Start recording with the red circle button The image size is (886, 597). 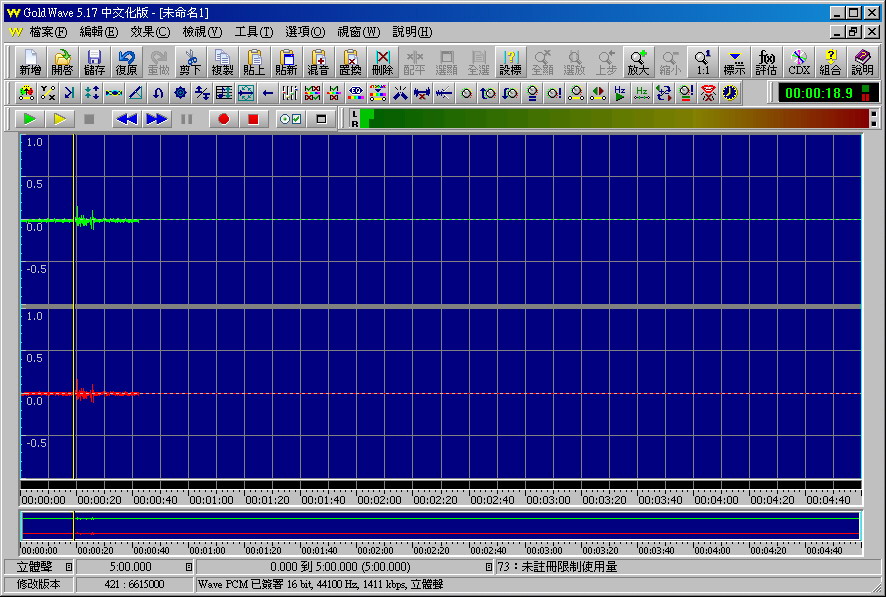click(224, 119)
